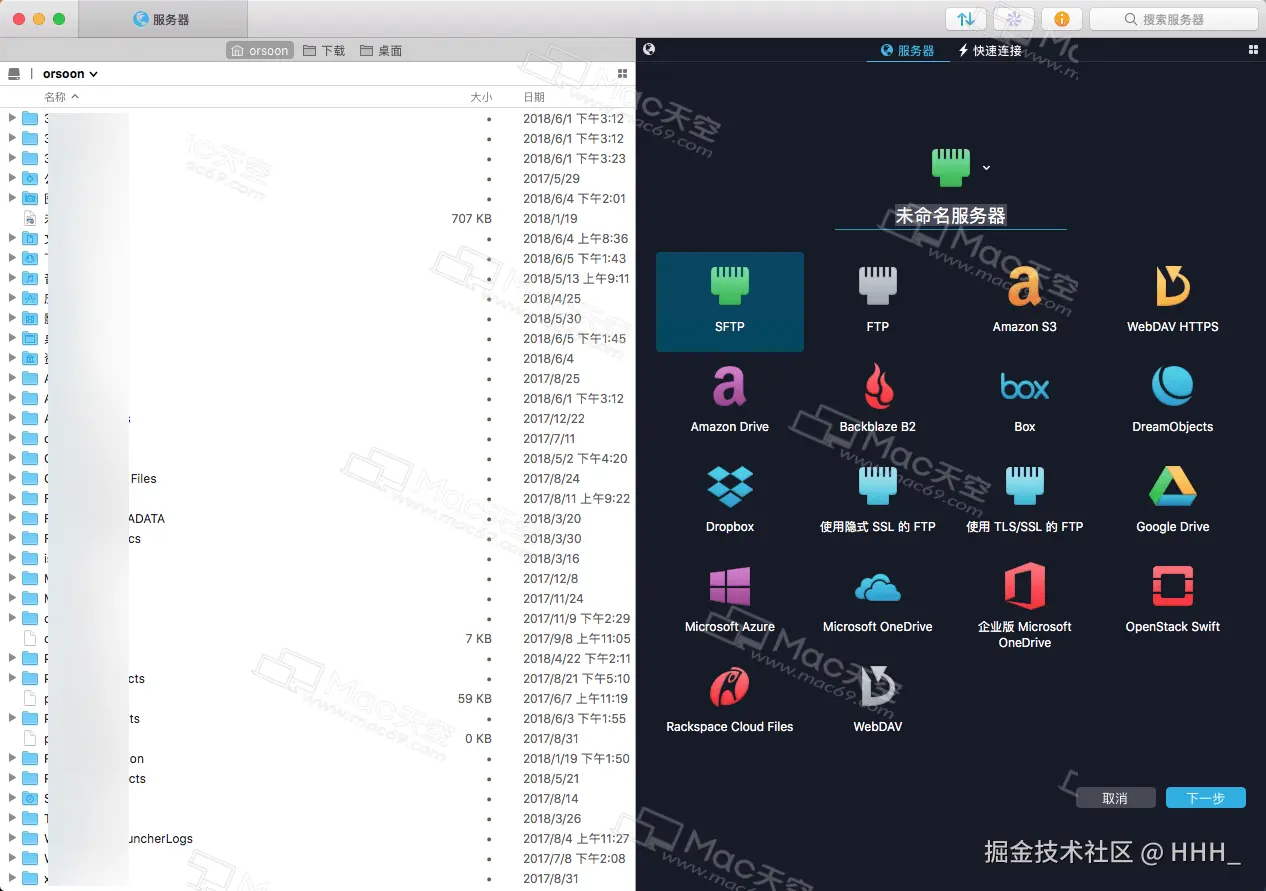Image resolution: width=1266 pixels, height=891 pixels.
Task: Select the row dated 2018/5/13 上午9:11
Action: 317,278
